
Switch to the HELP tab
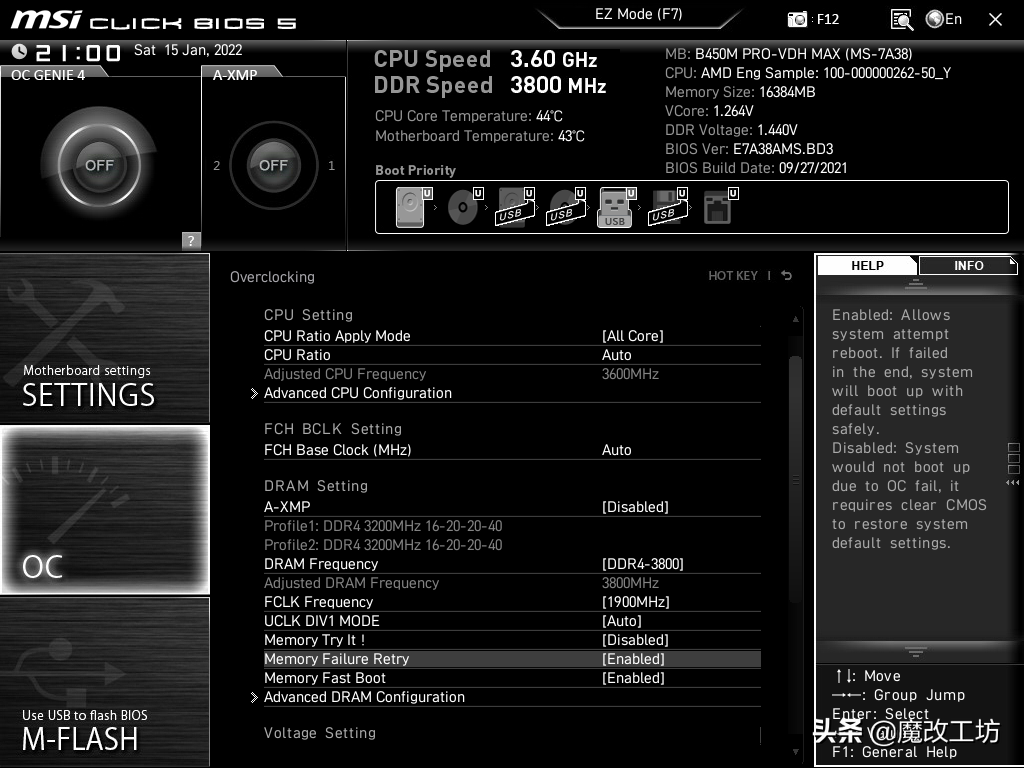(x=867, y=265)
